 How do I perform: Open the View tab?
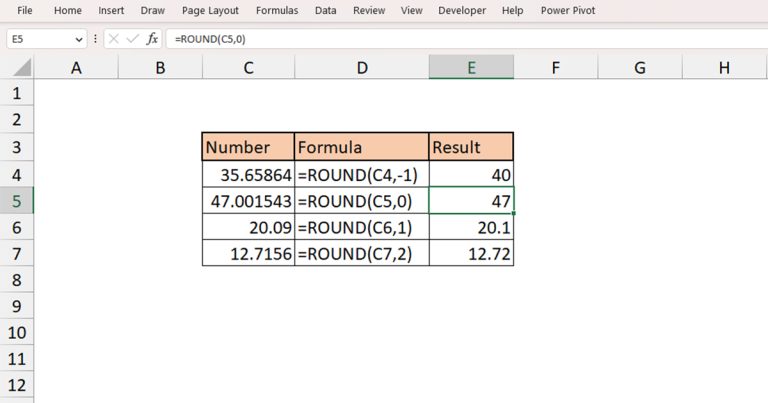point(411,10)
